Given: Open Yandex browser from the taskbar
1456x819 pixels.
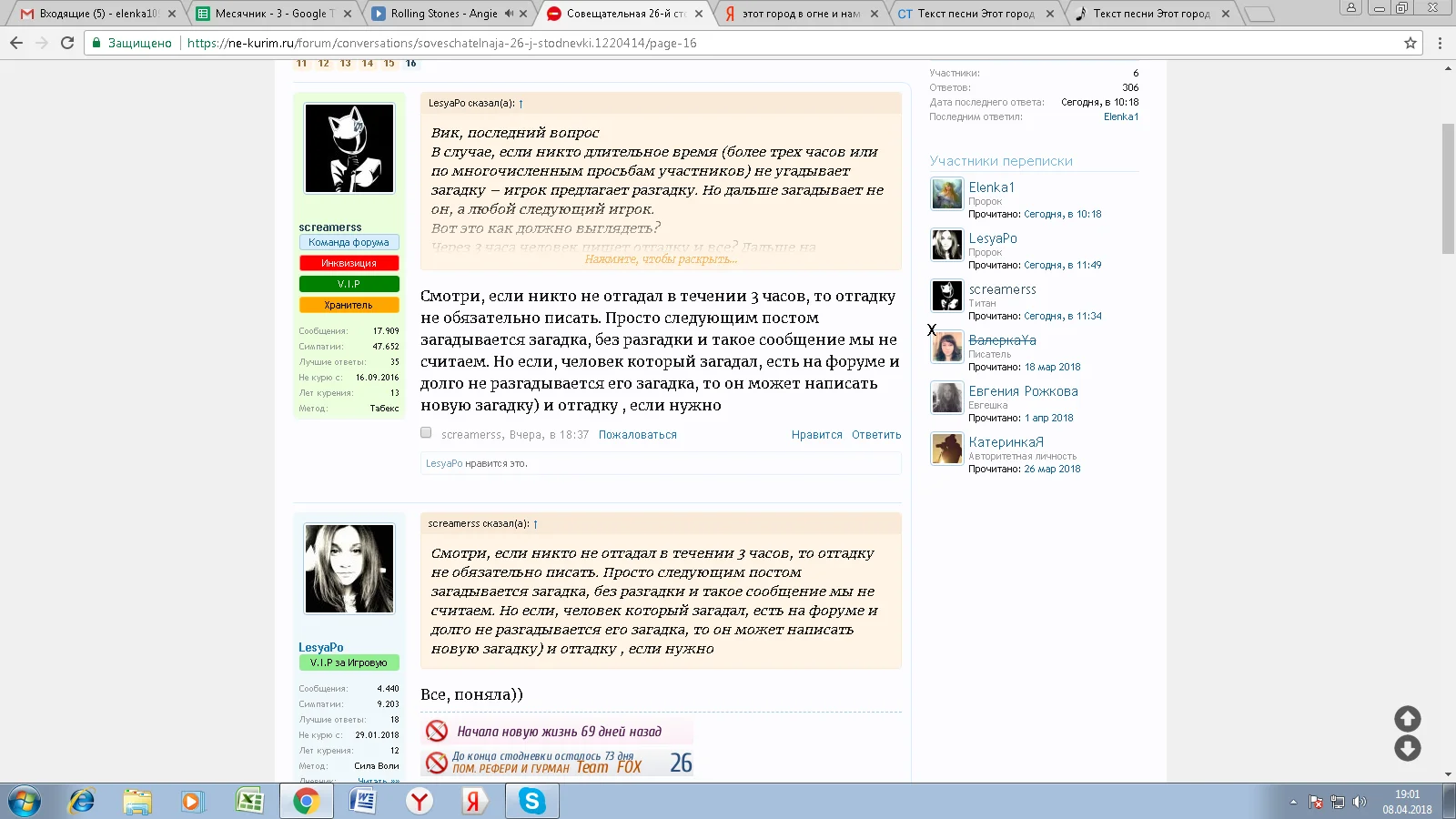Looking at the screenshot, I should pyautogui.click(x=419, y=802).
